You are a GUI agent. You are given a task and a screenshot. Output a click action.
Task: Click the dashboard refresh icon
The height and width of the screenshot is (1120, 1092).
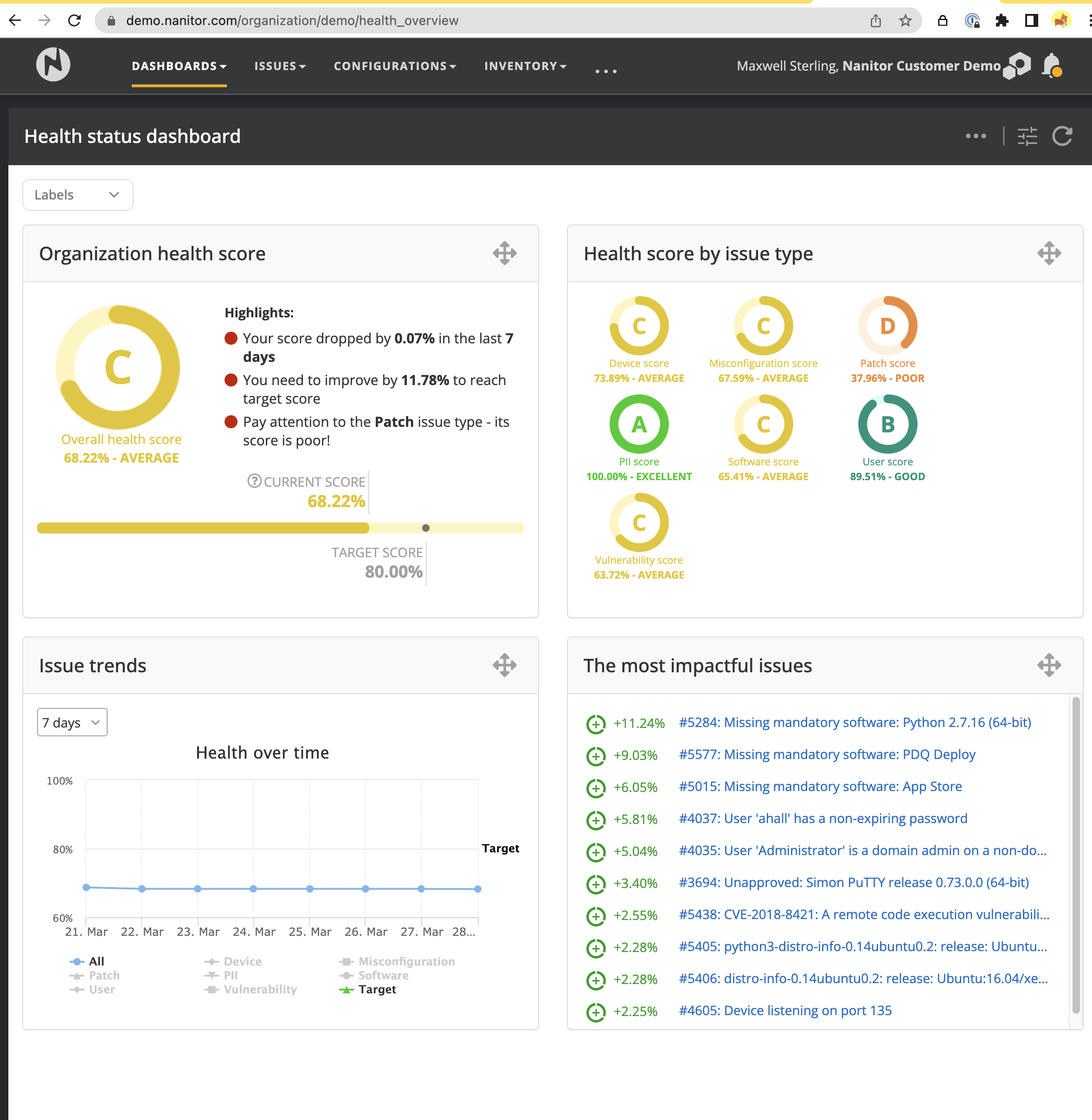(1061, 136)
